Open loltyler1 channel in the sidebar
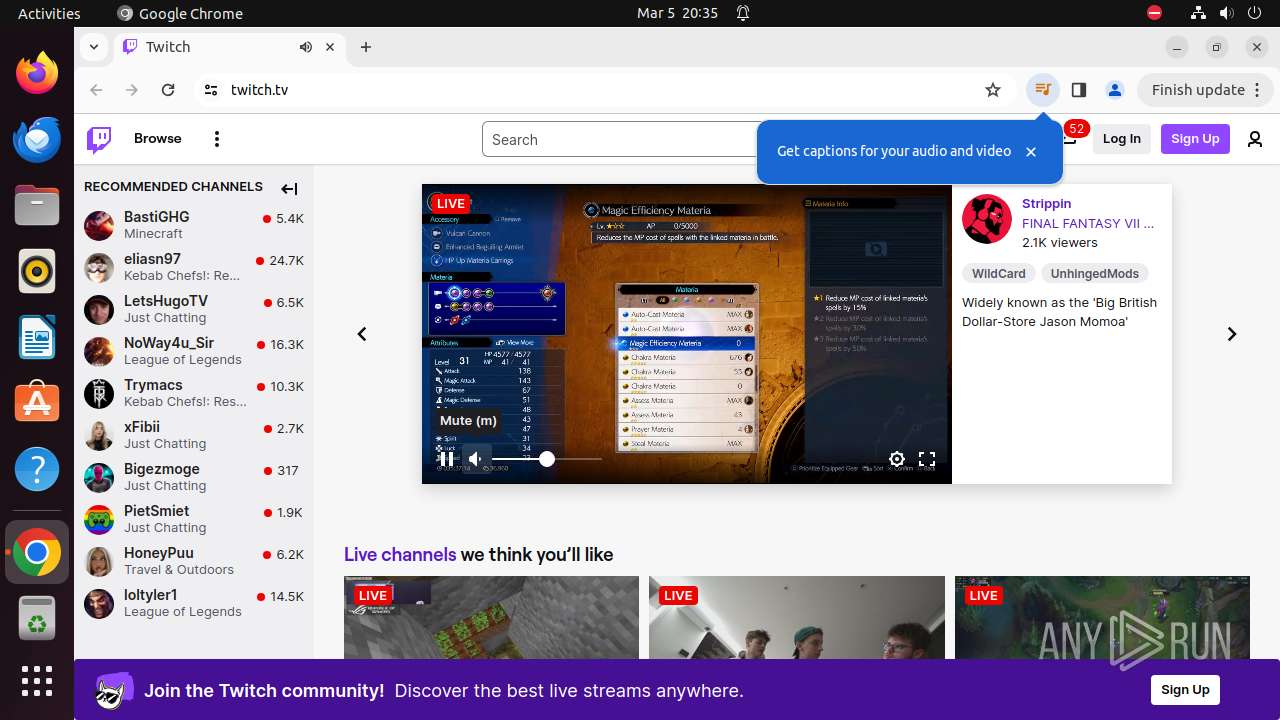Screen dimensions: 1280x720 click(194, 603)
